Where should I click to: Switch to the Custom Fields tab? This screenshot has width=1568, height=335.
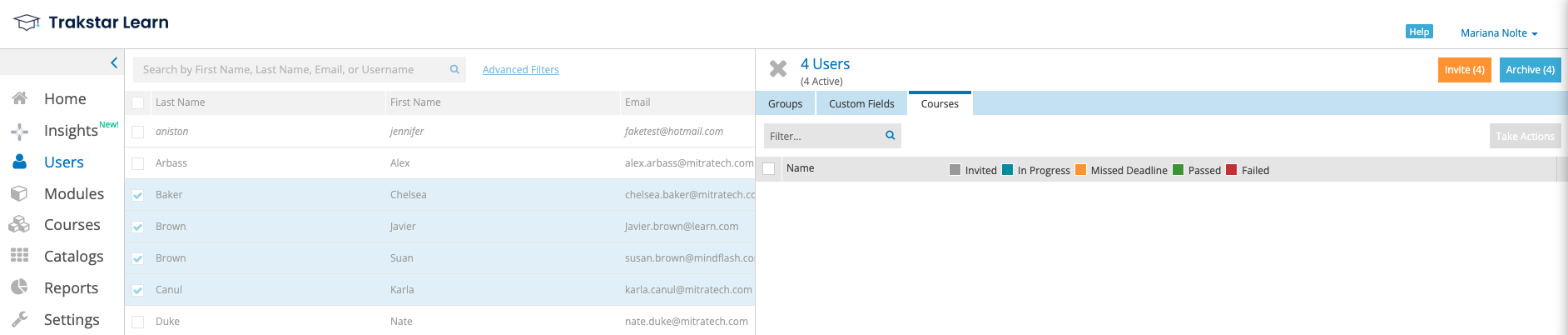click(x=861, y=104)
